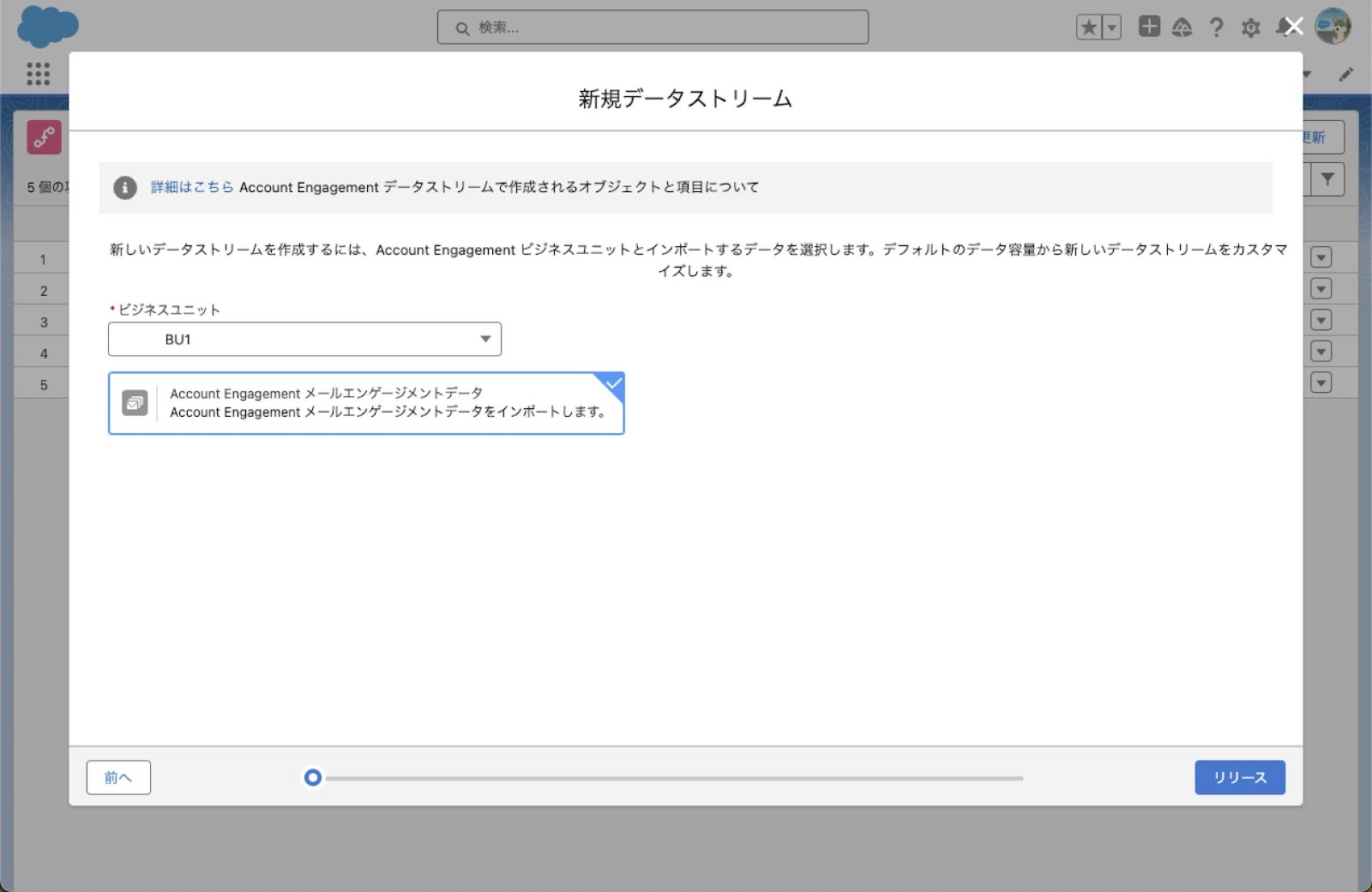
Task: Click the リリース button
Action: [1240, 777]
